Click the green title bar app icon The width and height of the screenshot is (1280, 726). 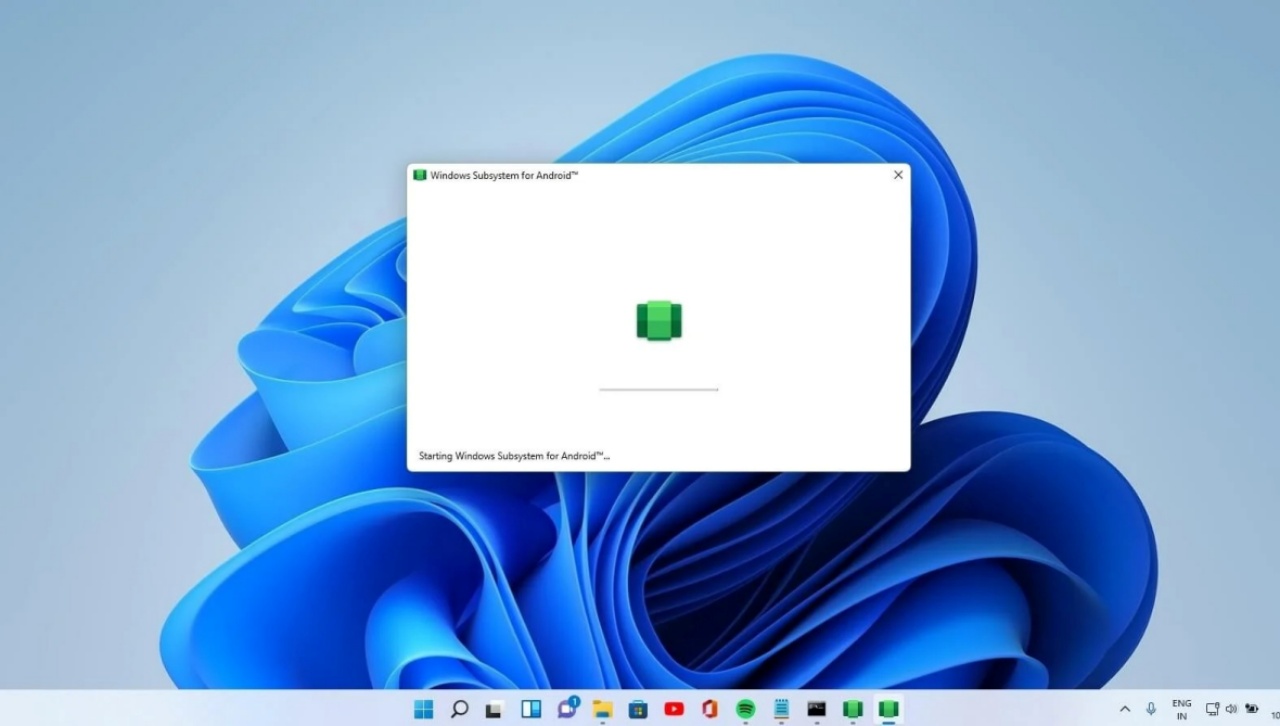[420, 175]
